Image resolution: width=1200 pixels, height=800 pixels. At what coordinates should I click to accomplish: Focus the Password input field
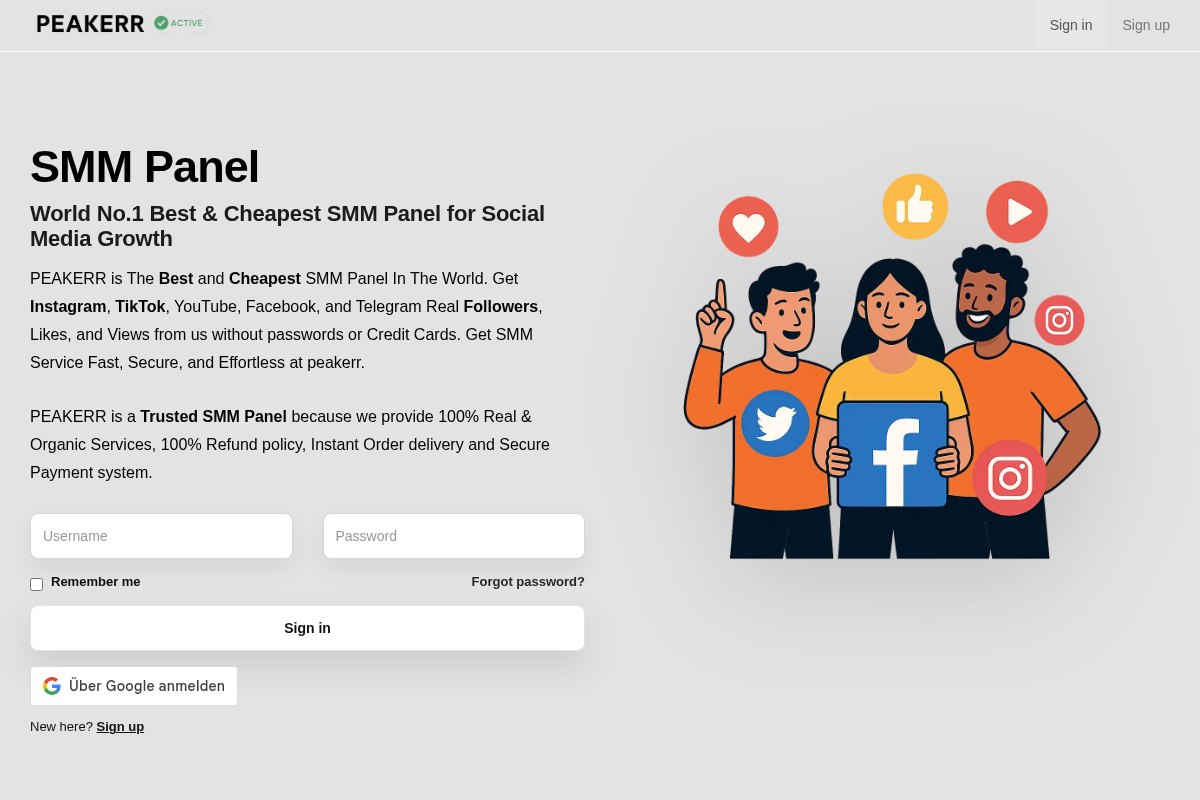coord(454,536)
